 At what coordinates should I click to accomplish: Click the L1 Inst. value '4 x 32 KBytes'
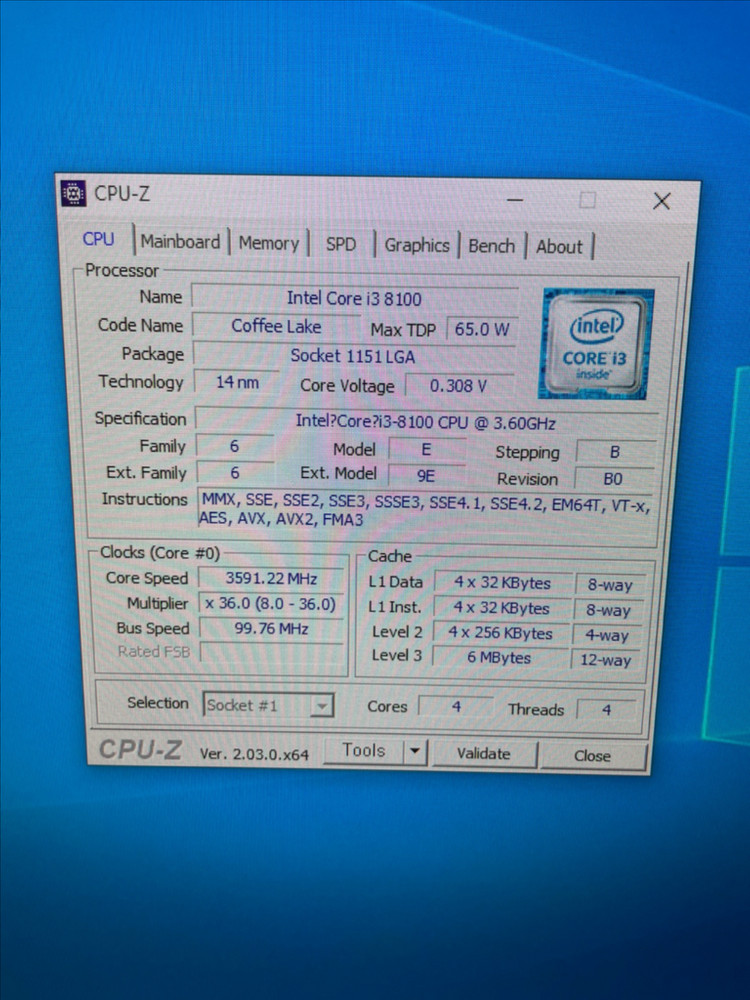[x=501, y=608]
